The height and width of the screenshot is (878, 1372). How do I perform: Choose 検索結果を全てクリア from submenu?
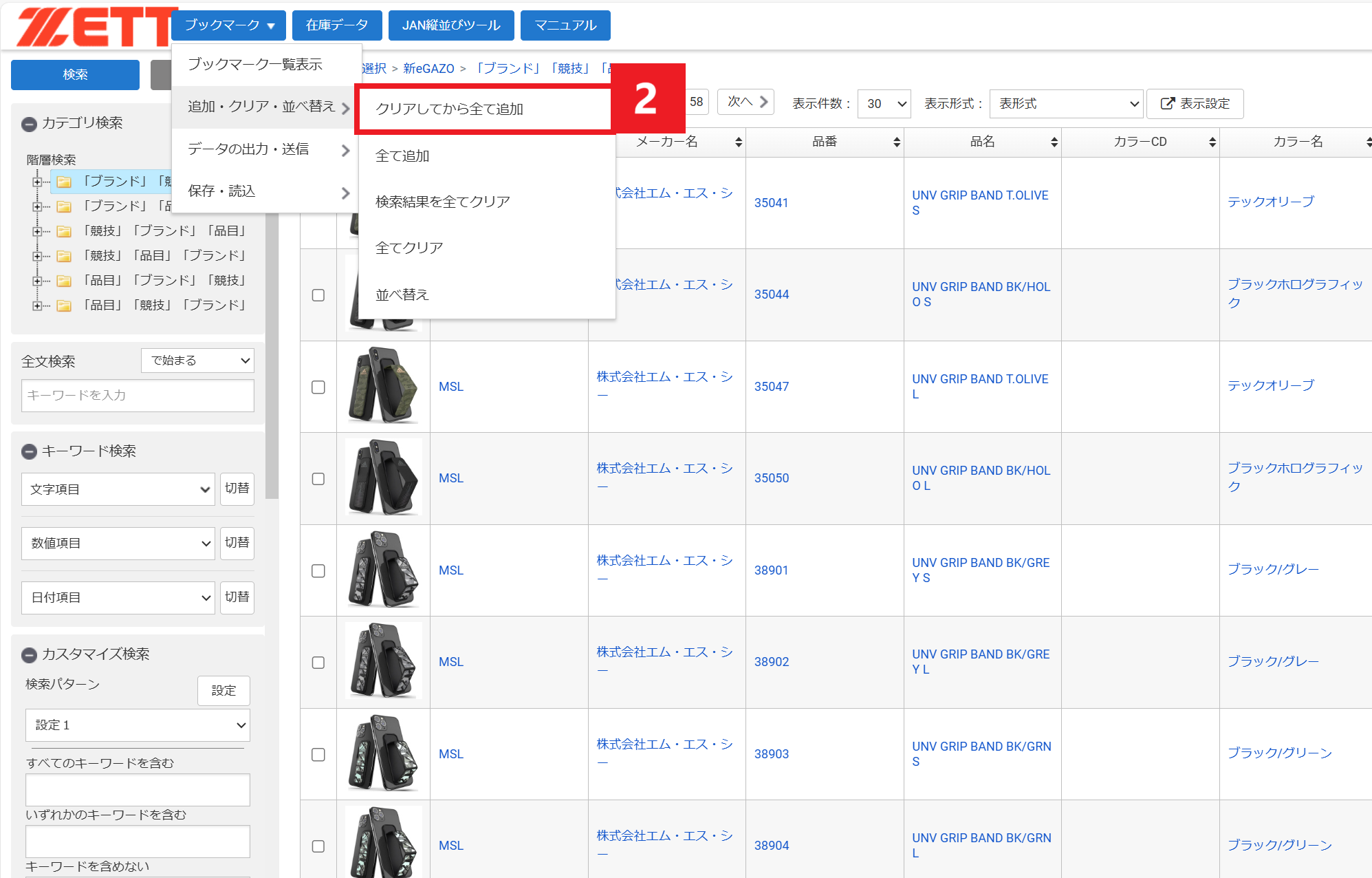coord(487,202)
